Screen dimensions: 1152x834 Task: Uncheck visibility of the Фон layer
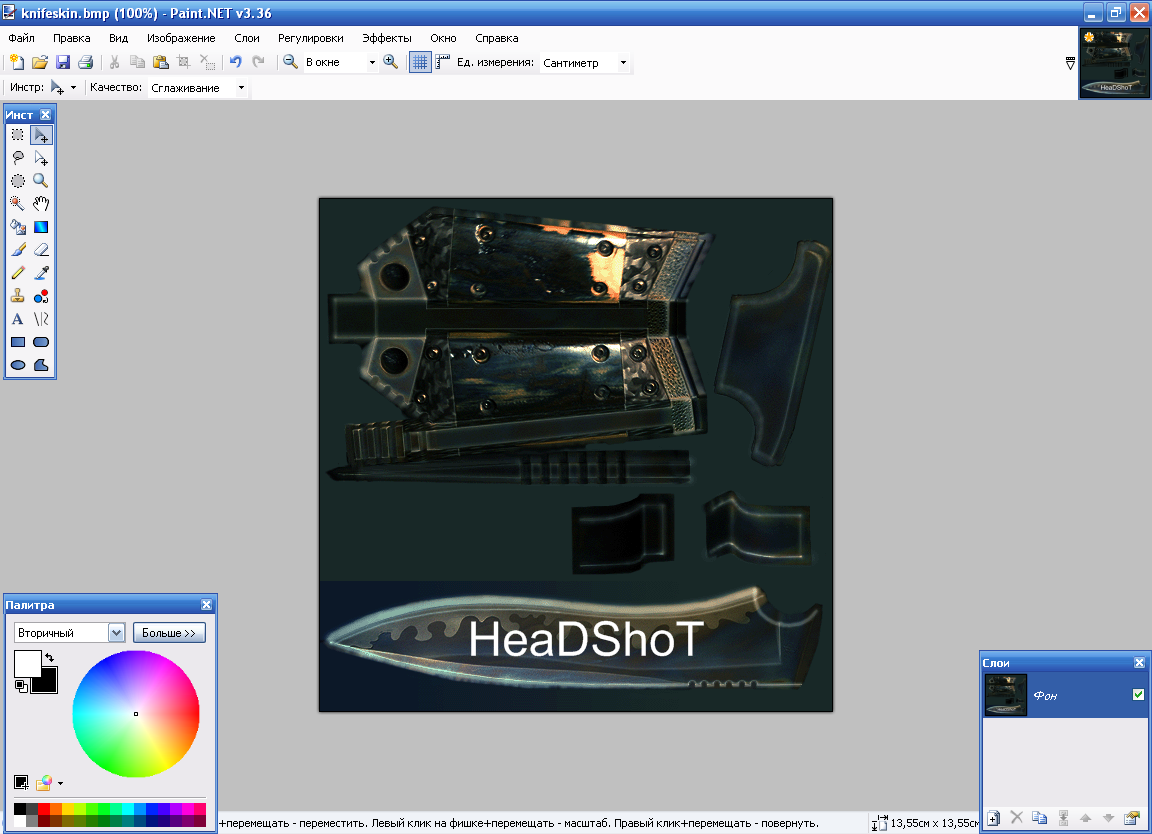[x=1138, y=695]
